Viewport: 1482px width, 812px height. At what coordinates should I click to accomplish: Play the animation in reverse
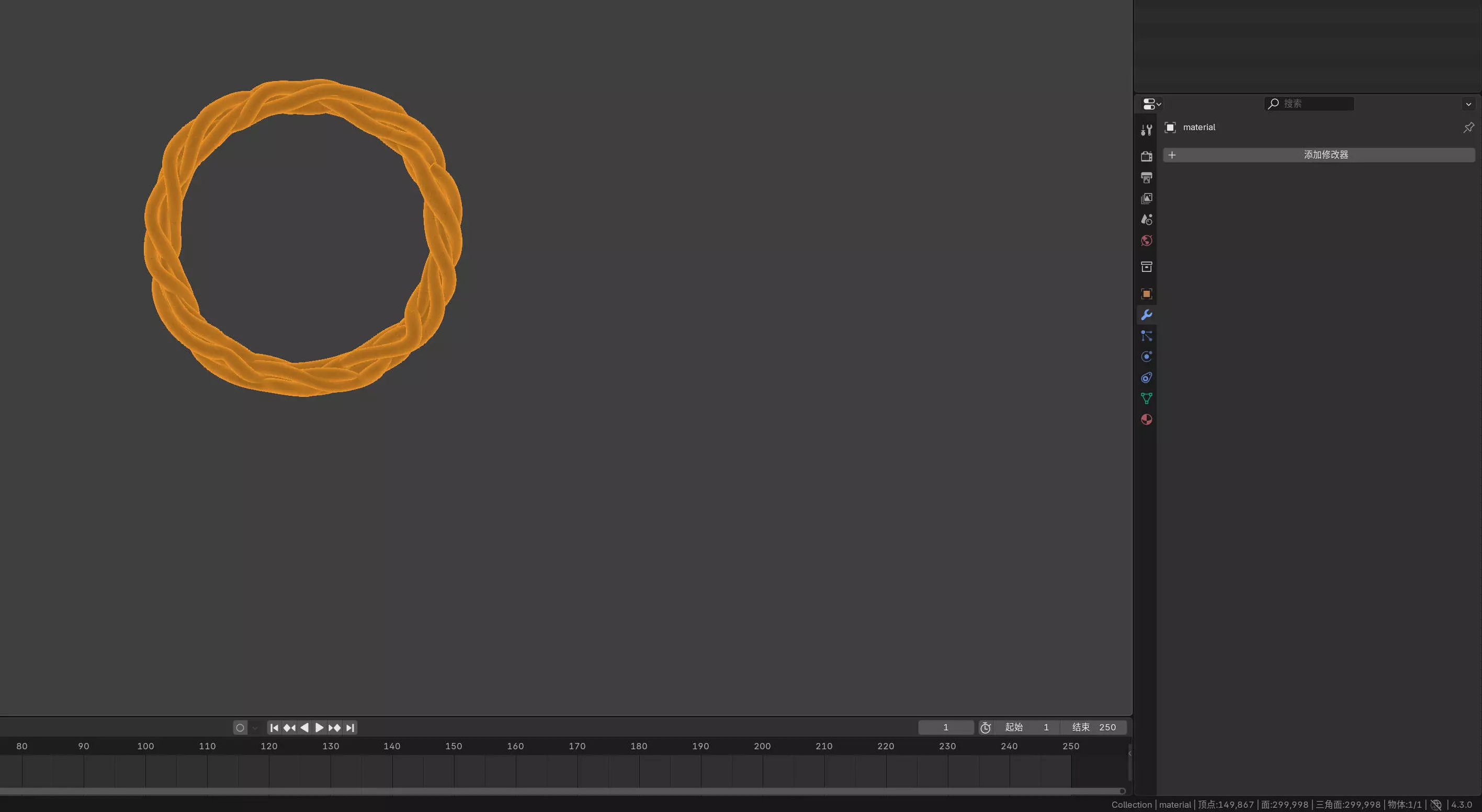tap(304, 727)
